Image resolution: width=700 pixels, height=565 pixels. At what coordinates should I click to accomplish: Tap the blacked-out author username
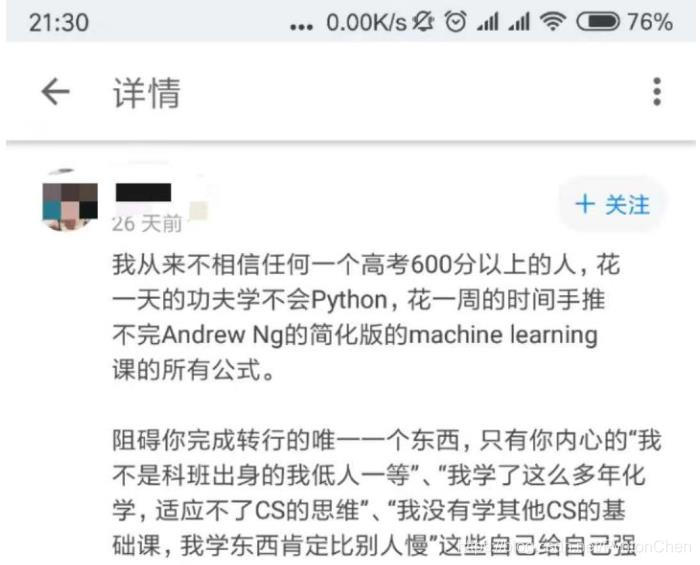click(x=143, y=193)
